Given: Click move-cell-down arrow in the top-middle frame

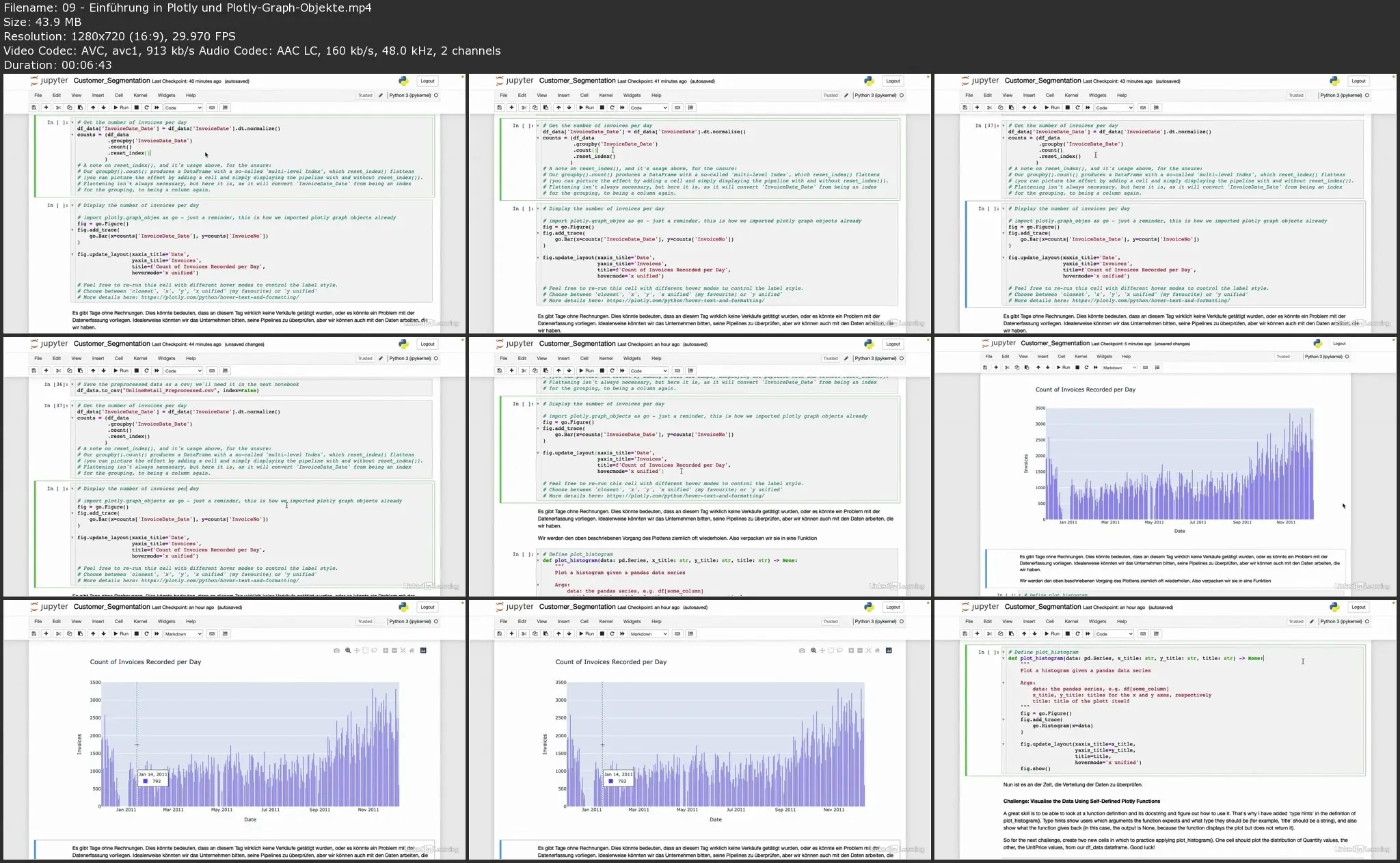Looking at the screenshot, I should pyautogui.click(x=569, y=107).
